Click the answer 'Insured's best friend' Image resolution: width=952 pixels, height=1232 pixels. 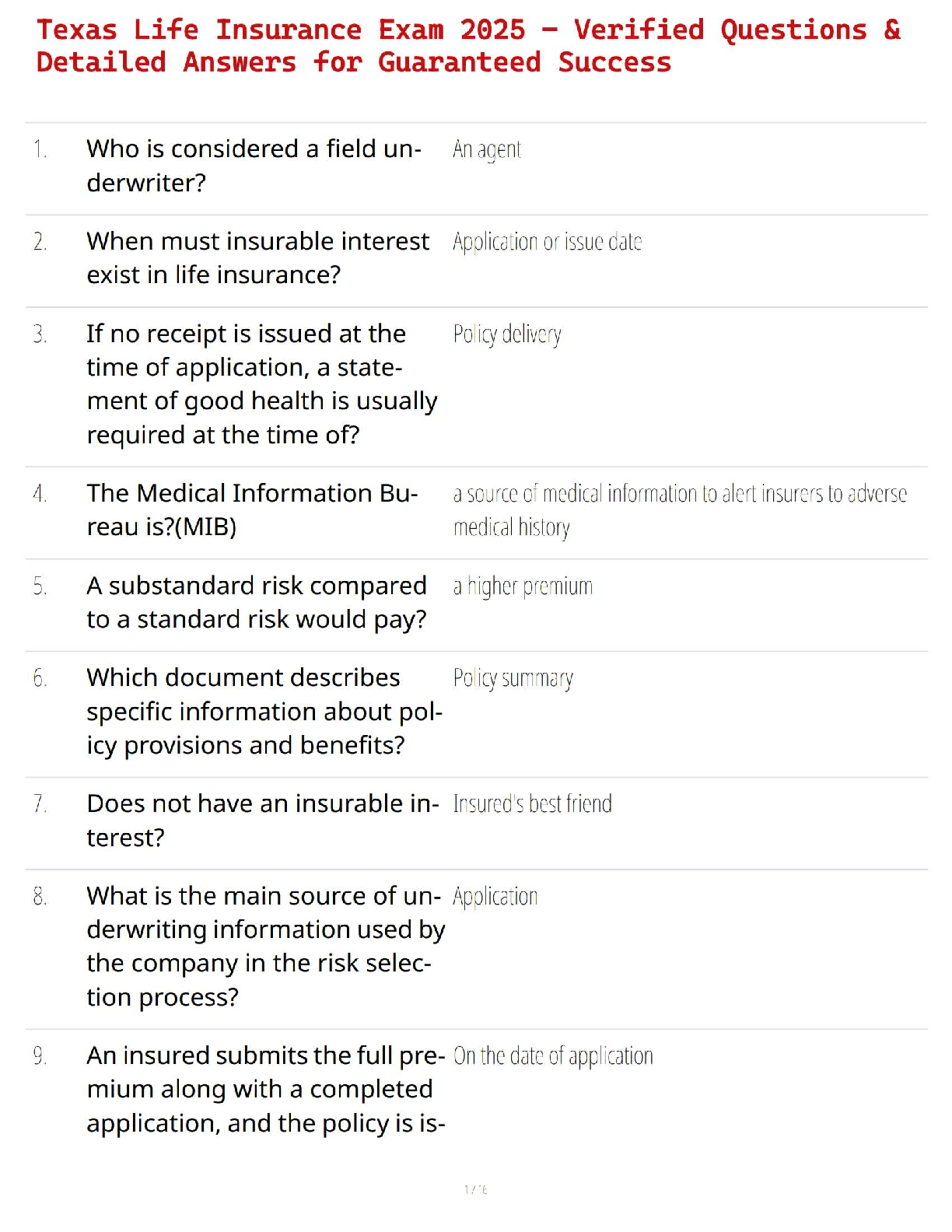532,803
